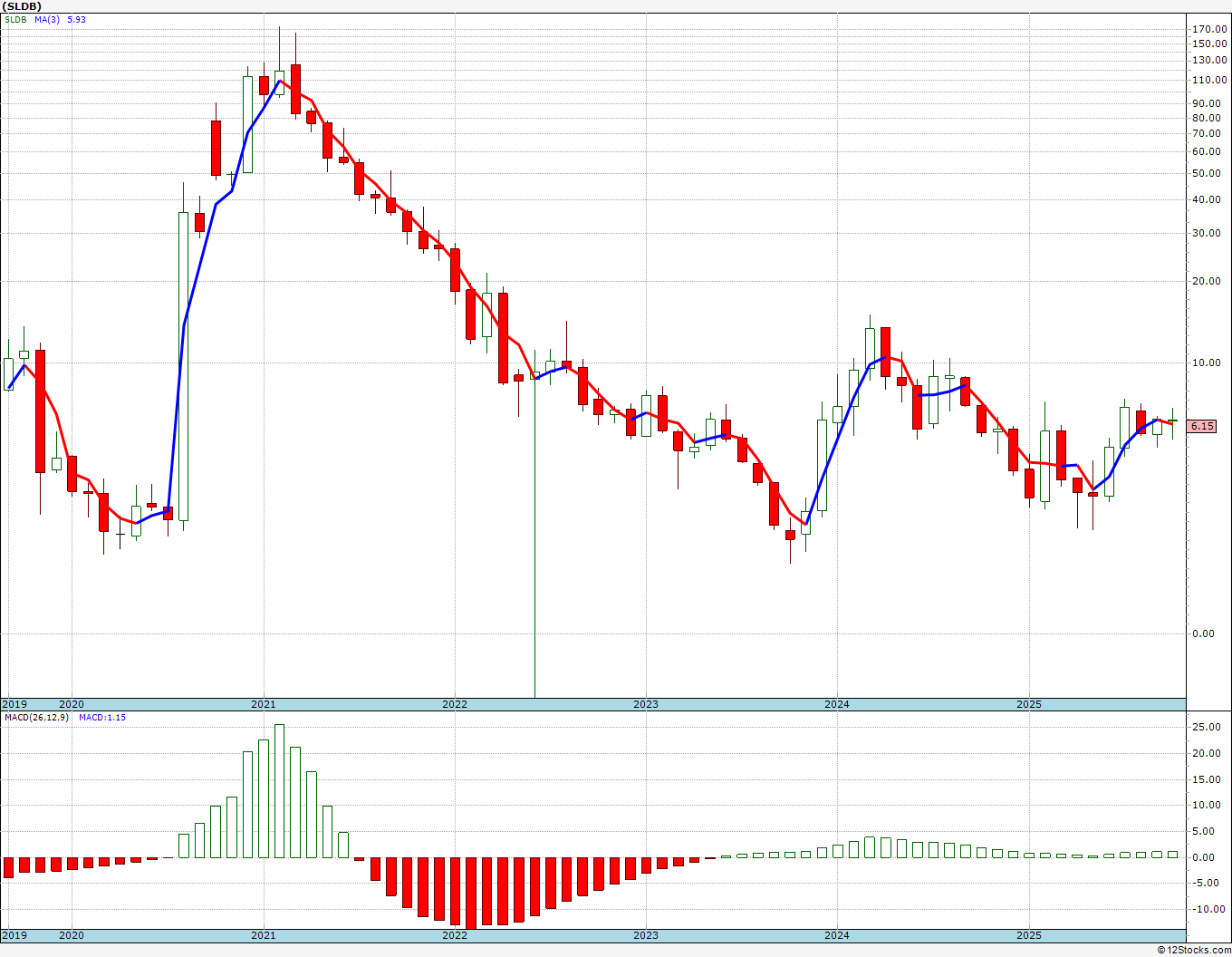Click the 5.93 moving average value

pyautogui.click(x=76, y=19)
